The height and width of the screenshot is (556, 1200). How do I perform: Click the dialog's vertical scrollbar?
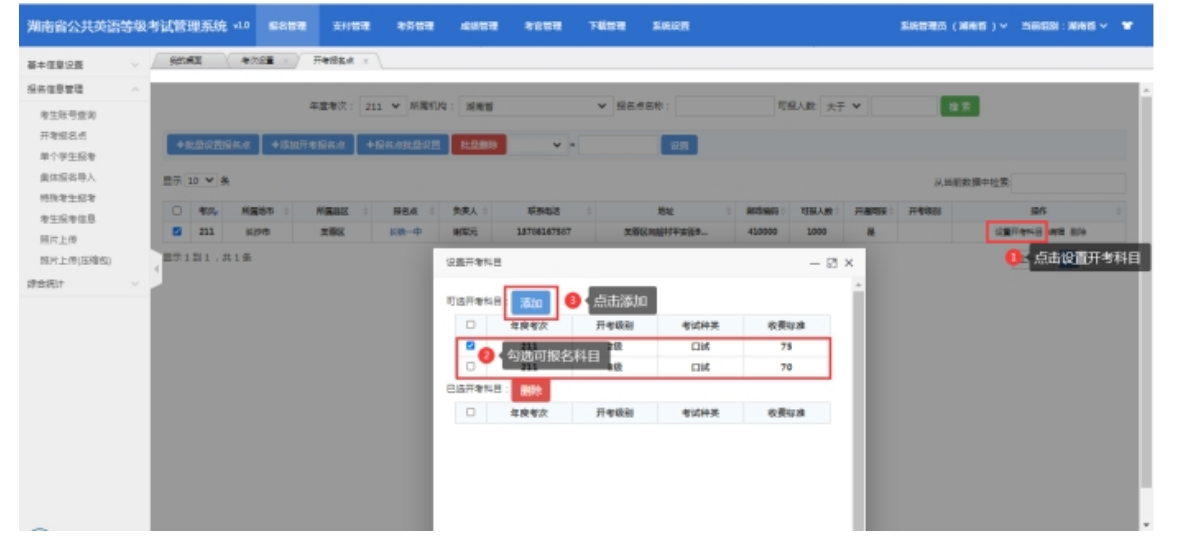pyautogui.click(x=858, y=400)
